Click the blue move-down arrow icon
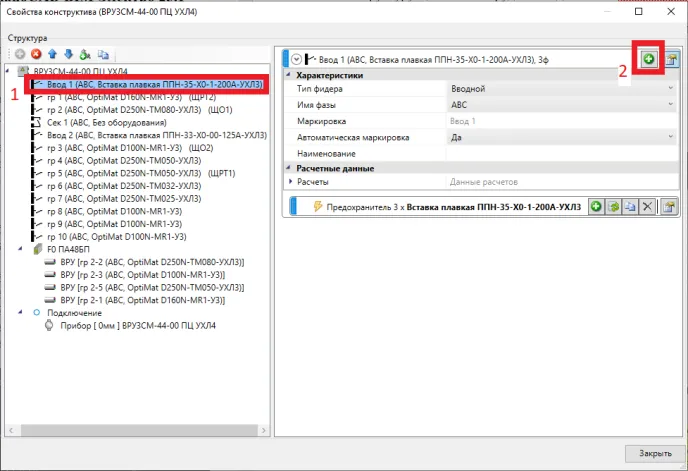Screen dimensions: 688x471 [68, 54]
